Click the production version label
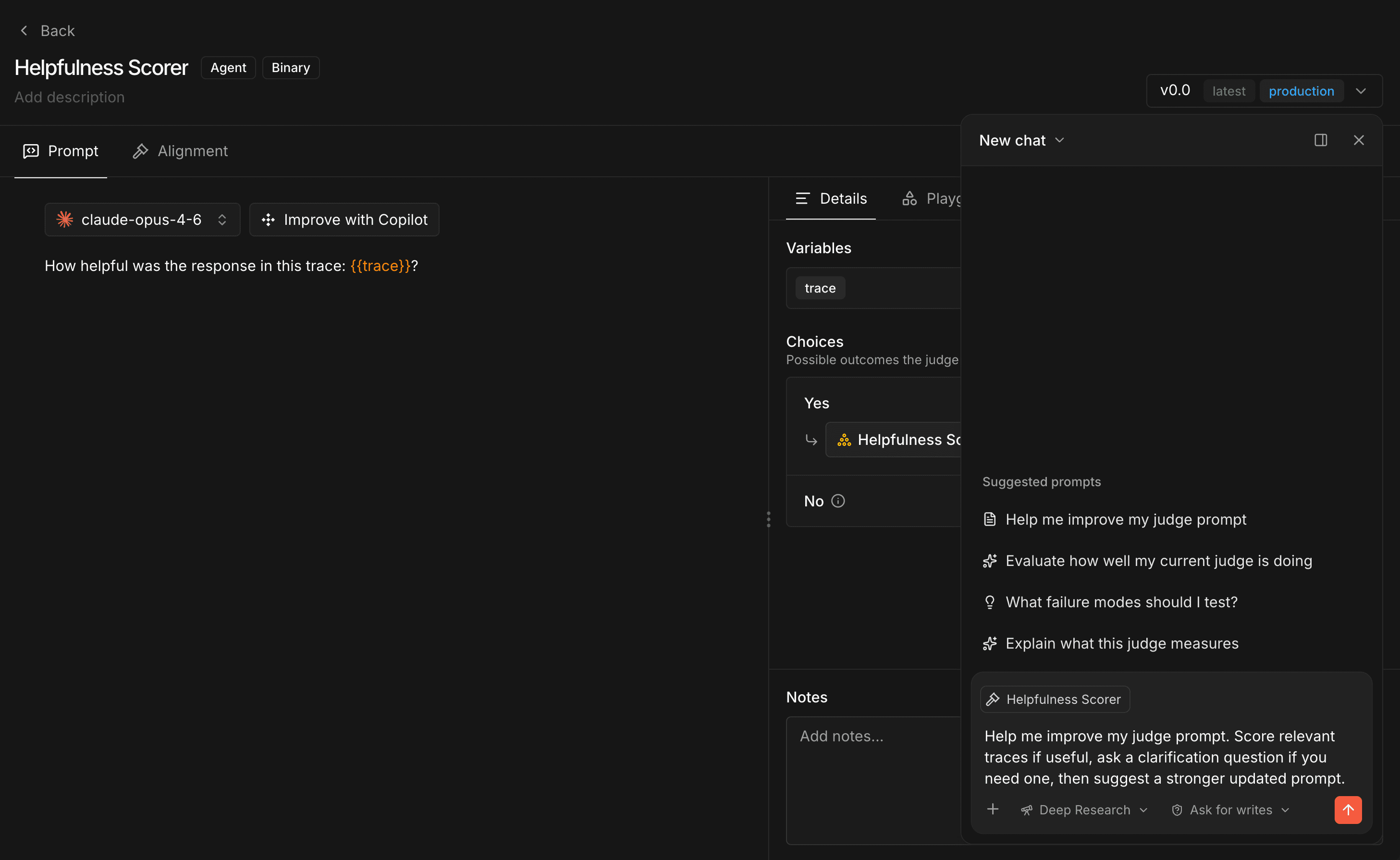Image resolution: width=1400 pixels, height=860 pixels. click(1302, 91)
